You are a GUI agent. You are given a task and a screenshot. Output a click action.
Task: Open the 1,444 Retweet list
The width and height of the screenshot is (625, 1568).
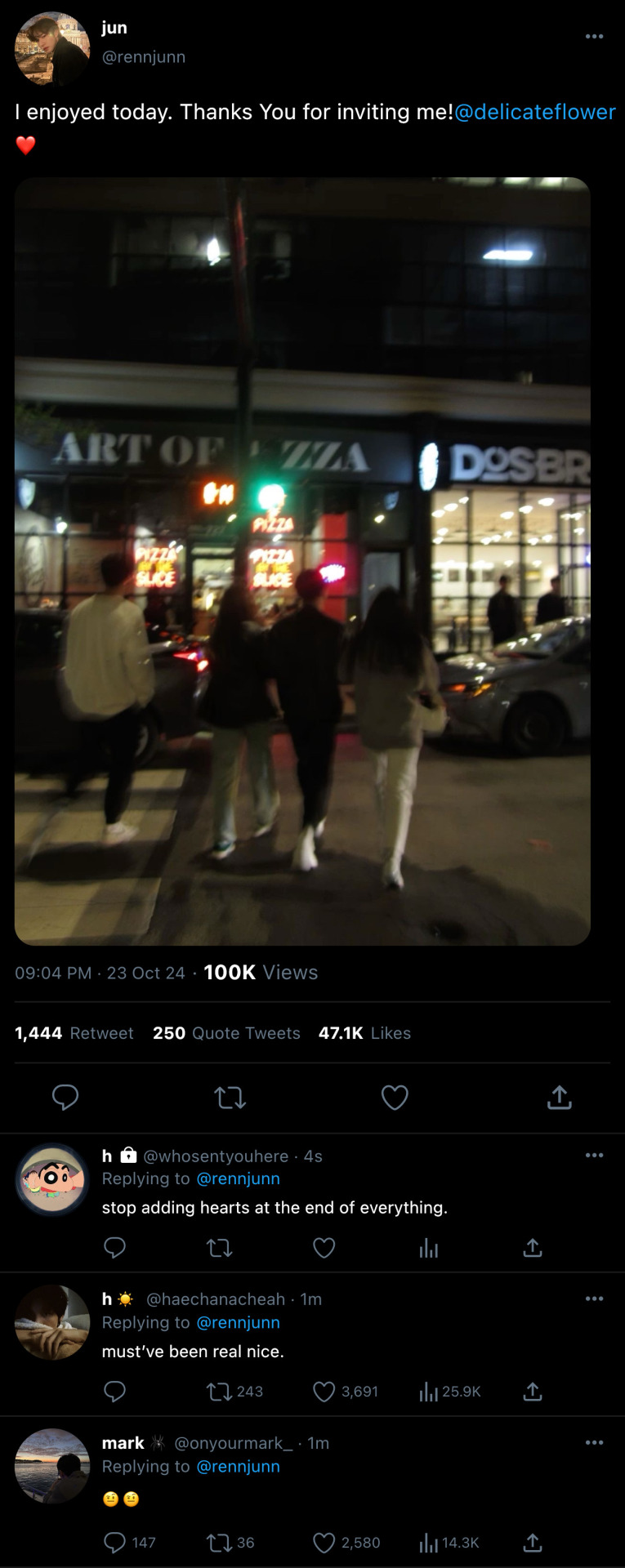tap(74, 1033)
